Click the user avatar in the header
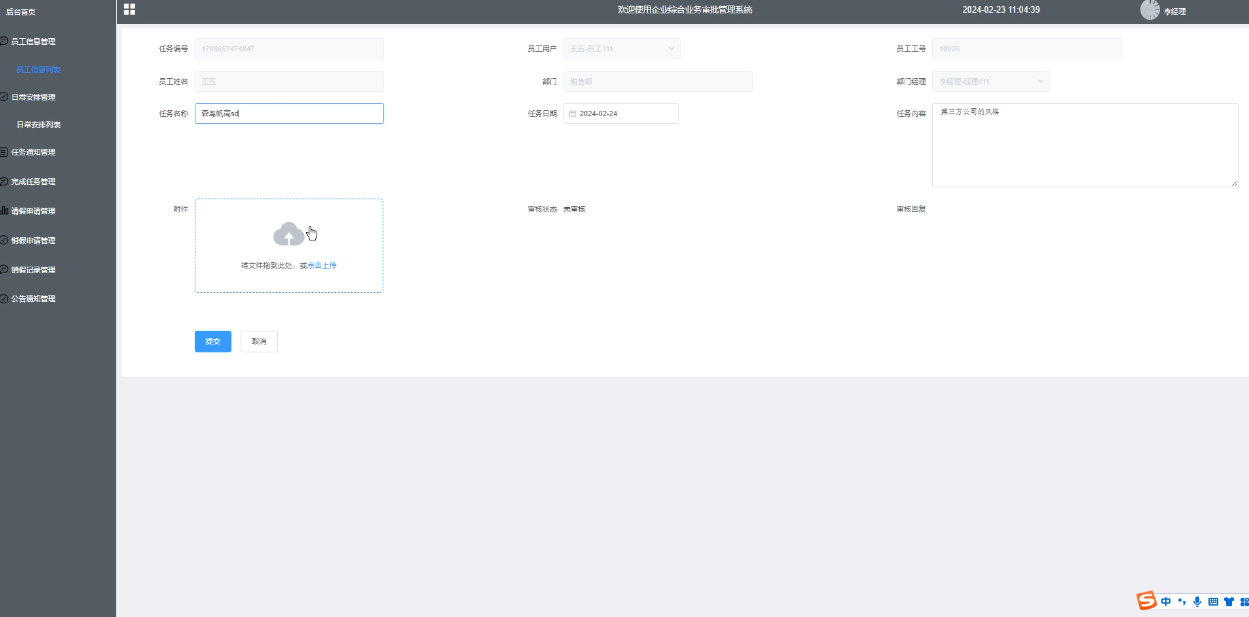 [x=1150, y=9]
